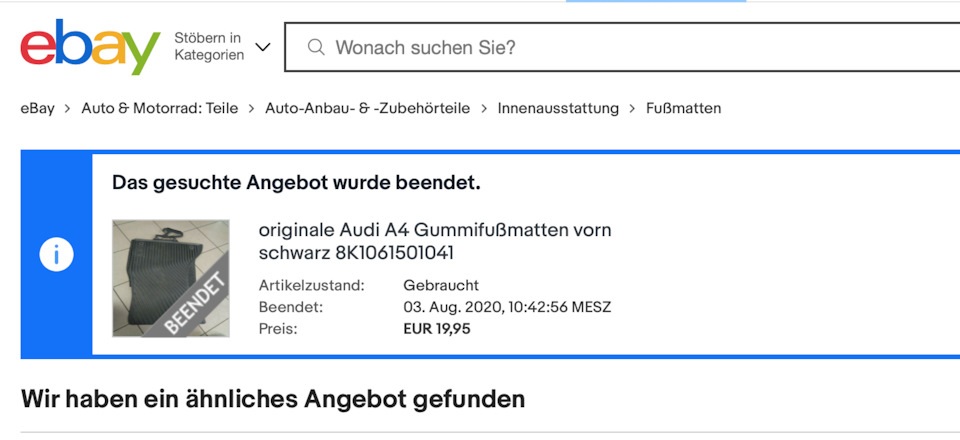Select the Beendet: label
Viewport: 960px width, 440px height.
pyautogui.click(x=291, y=307)
